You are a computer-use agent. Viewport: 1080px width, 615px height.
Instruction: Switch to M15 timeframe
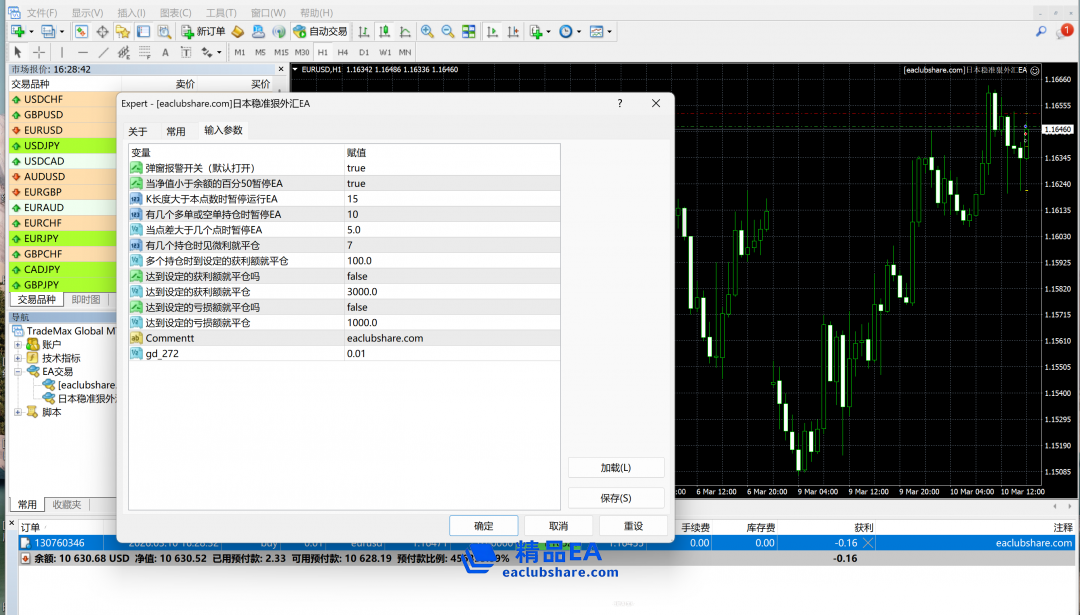(281, 52)
